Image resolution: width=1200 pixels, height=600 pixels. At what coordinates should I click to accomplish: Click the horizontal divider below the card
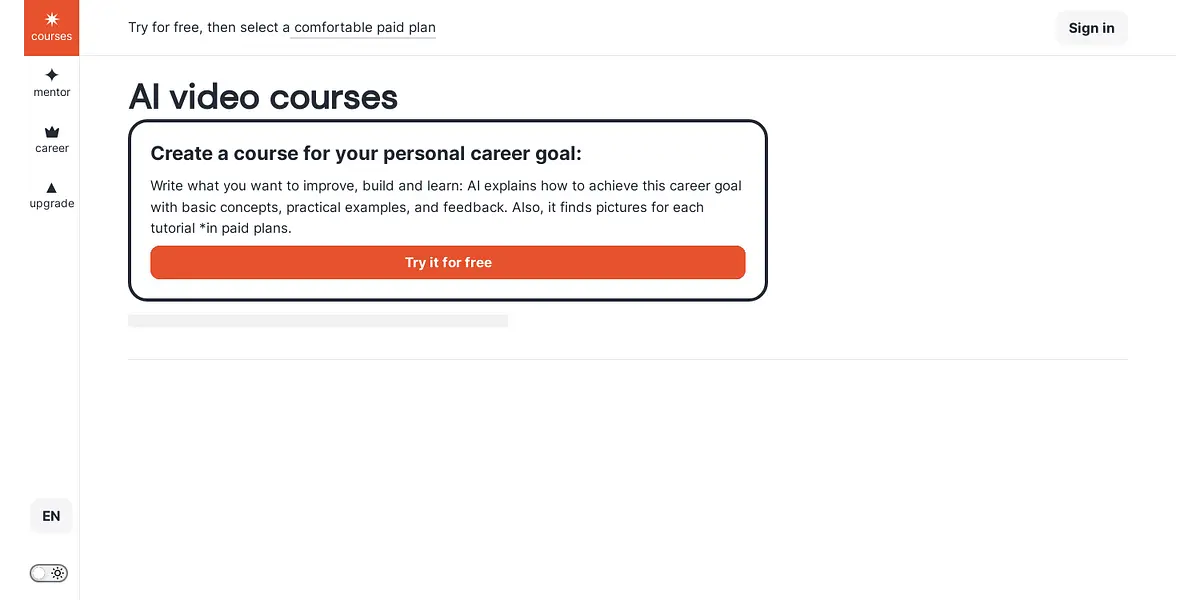[628, 359]
